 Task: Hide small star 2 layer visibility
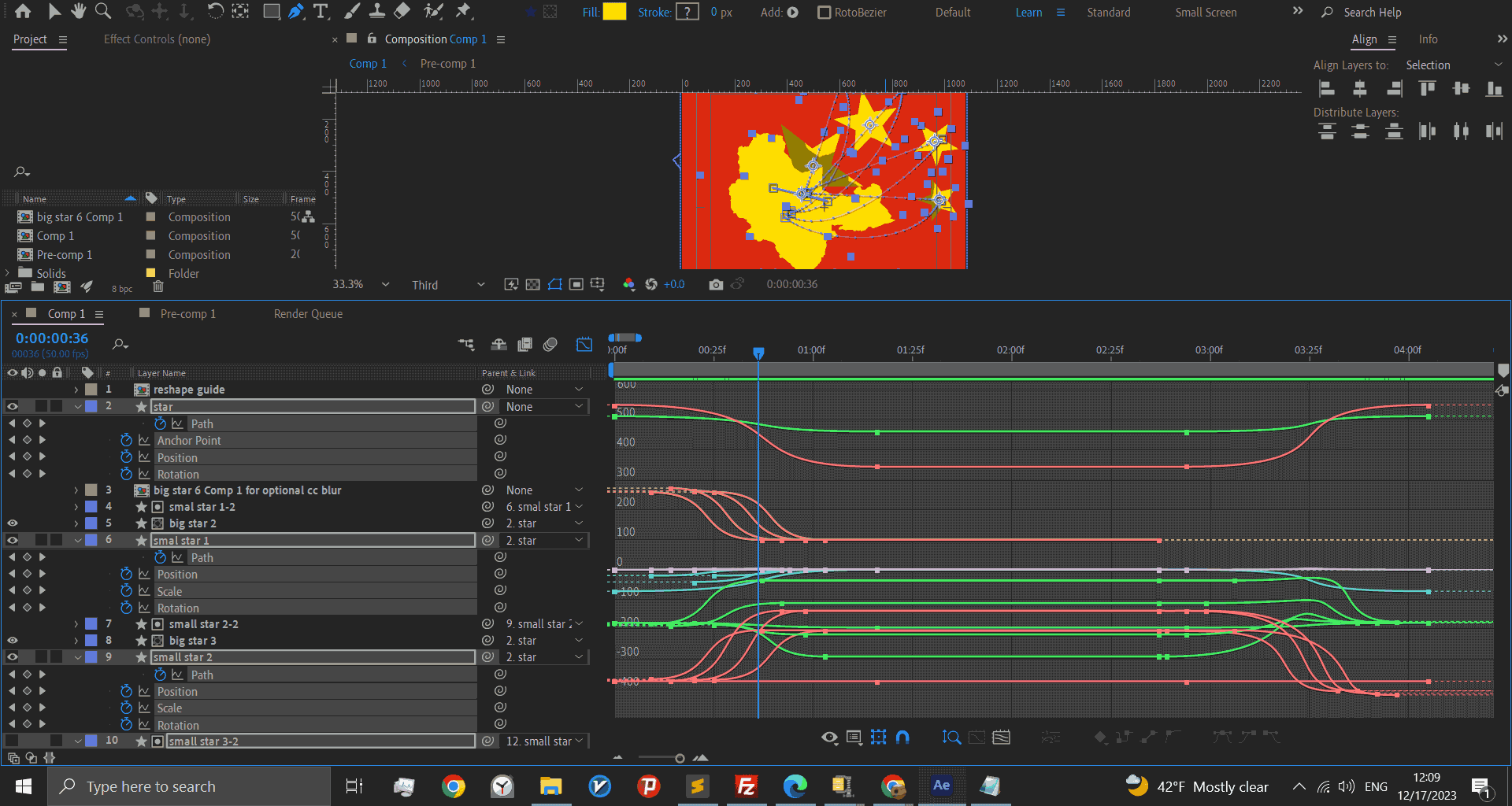[13, 657]
